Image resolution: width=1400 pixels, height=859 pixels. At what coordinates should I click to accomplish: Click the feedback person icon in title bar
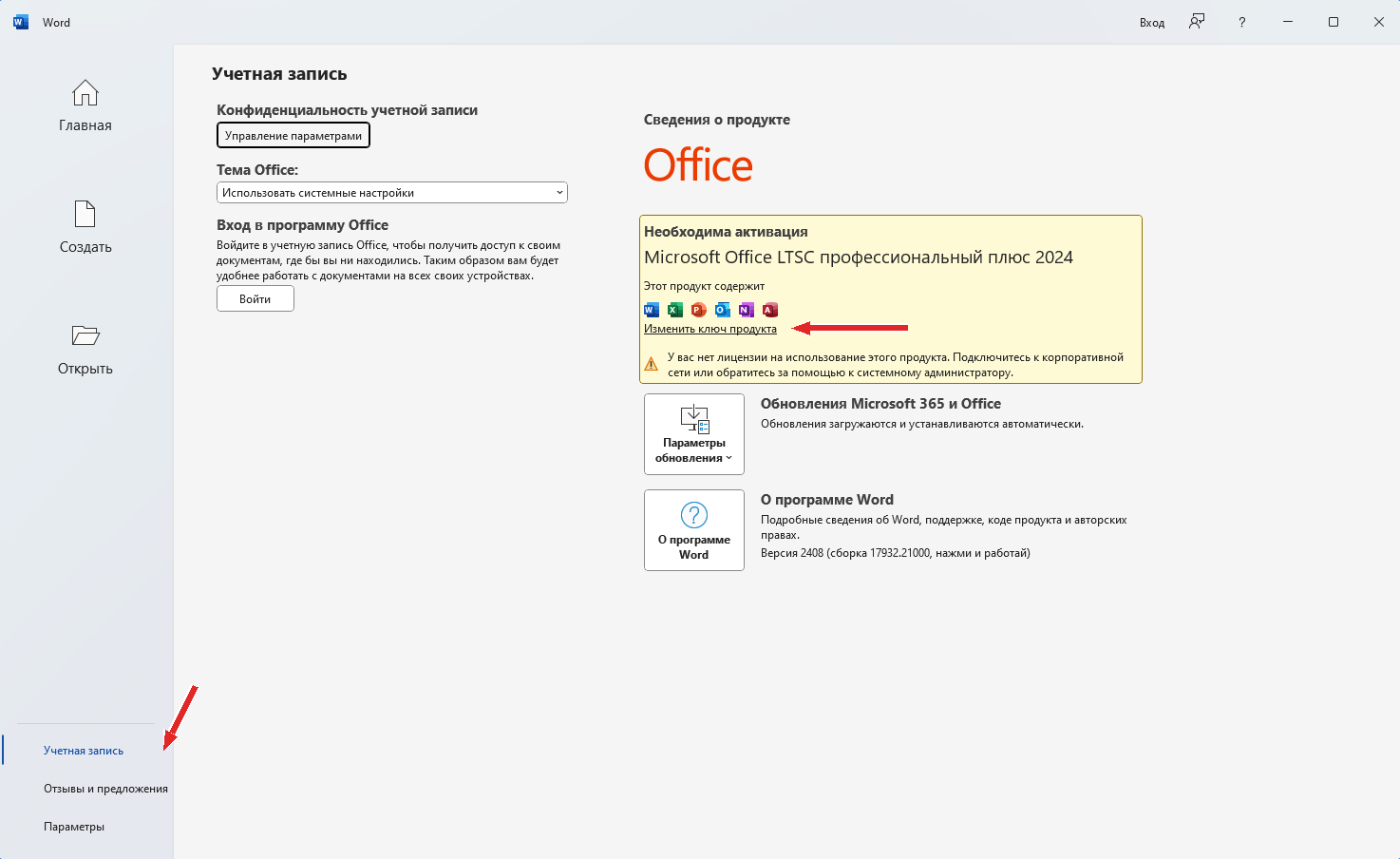coord(1197,22)
